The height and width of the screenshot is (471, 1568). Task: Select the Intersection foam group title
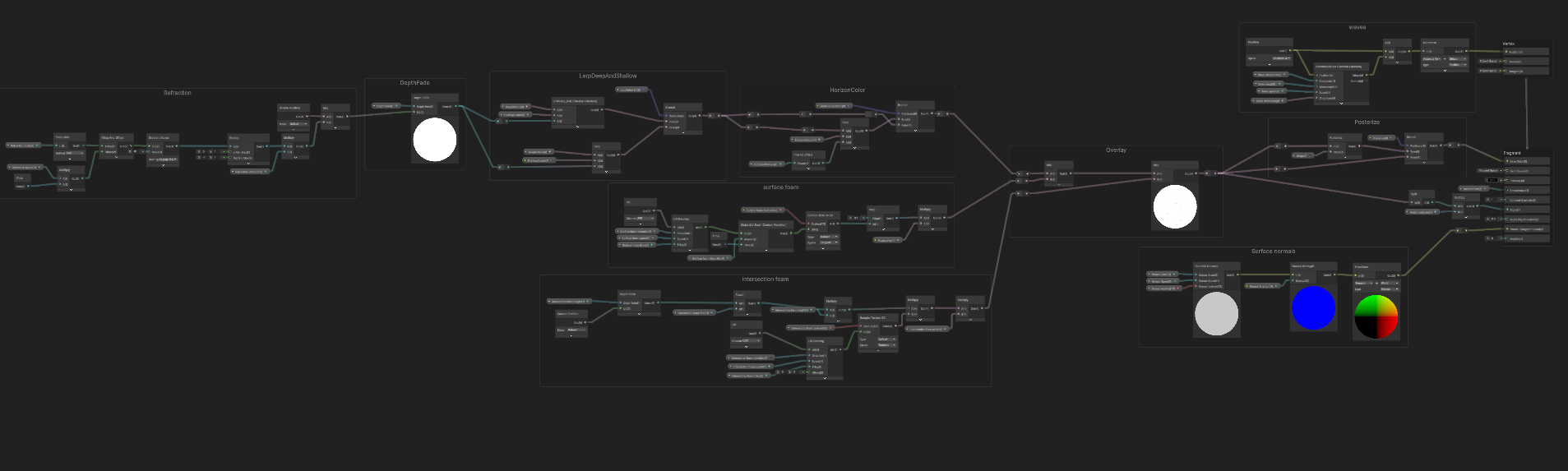765,279
